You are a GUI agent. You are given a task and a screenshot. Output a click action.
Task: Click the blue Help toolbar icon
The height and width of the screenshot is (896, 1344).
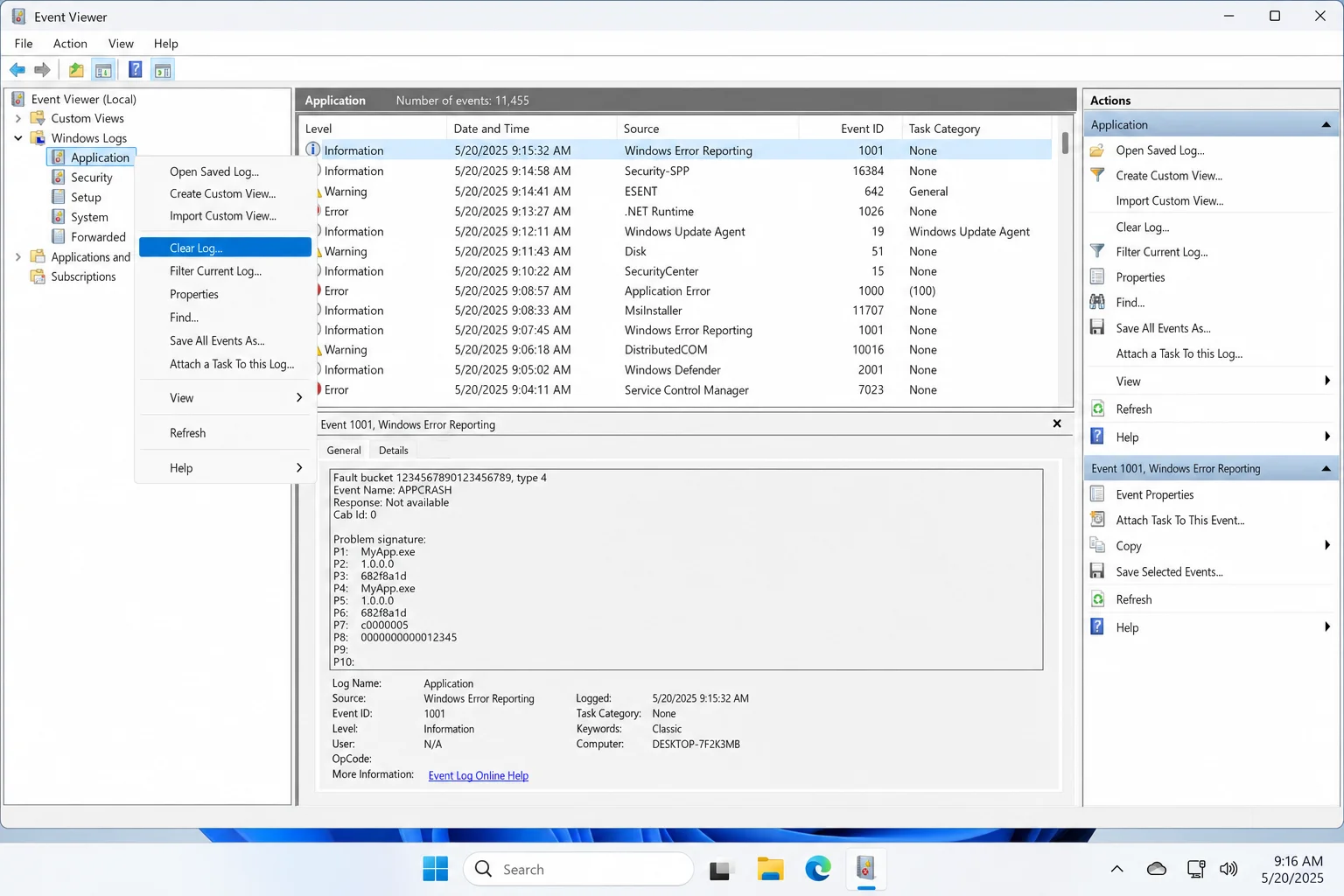coord(136,70)
